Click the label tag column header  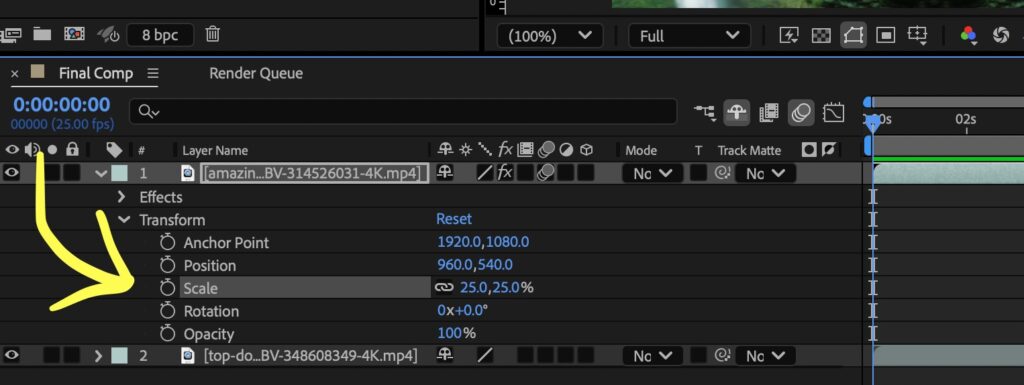coord(114,150)
